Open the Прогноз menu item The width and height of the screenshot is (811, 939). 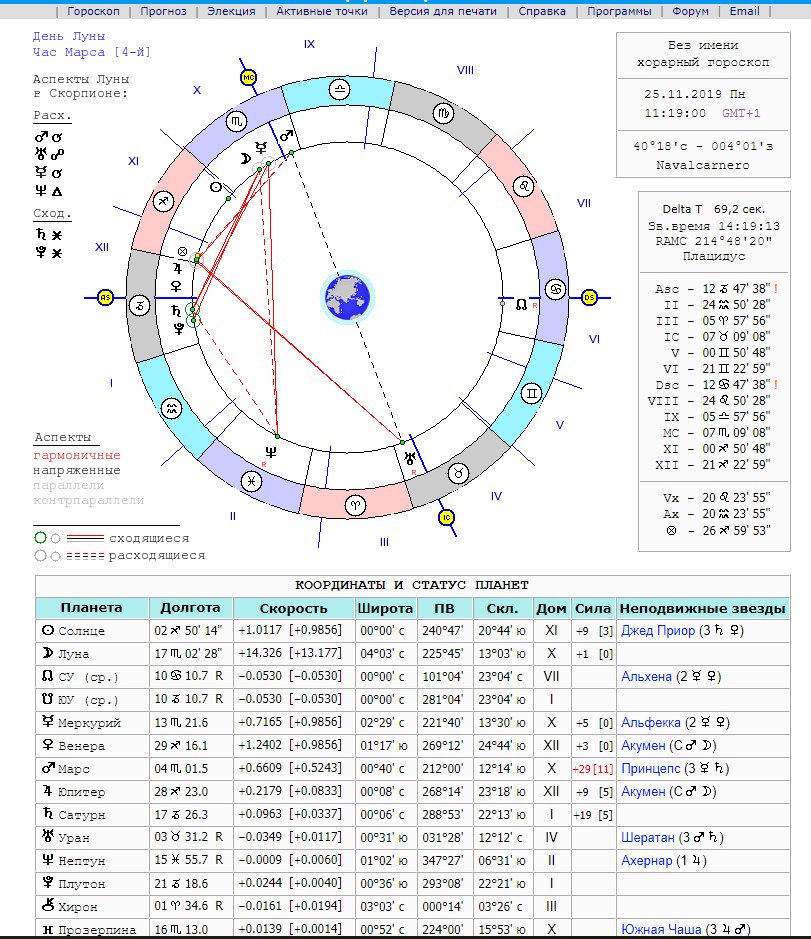[x=163, y=11]
